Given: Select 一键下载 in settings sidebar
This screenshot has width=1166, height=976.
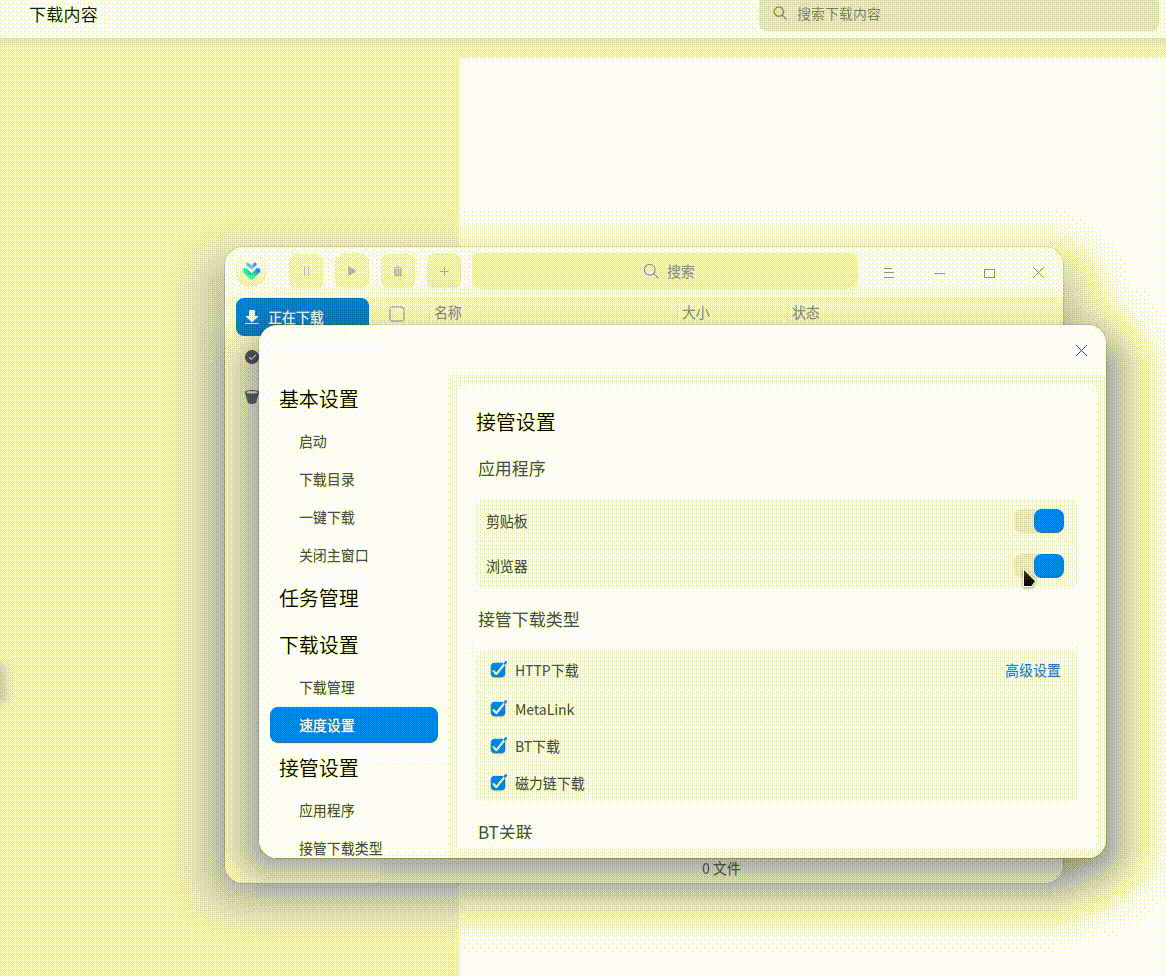Looking at the screenshot, I should (326, 518).
